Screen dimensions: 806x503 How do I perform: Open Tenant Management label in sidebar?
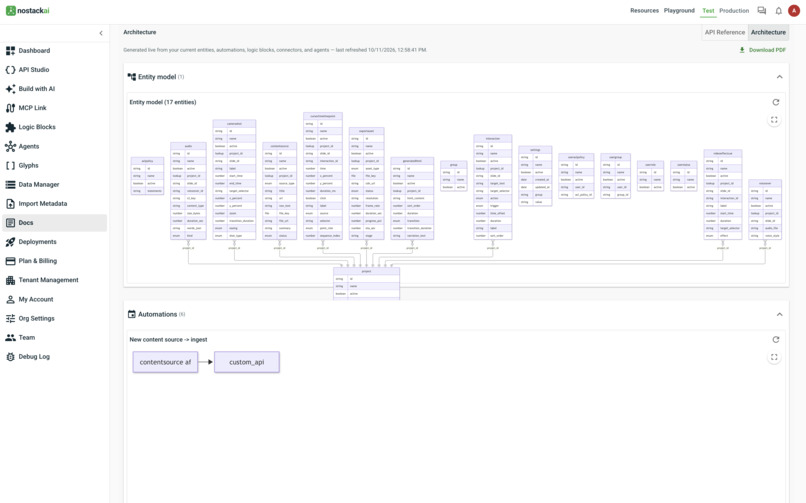pyautogui.click(x=49, y=280)
